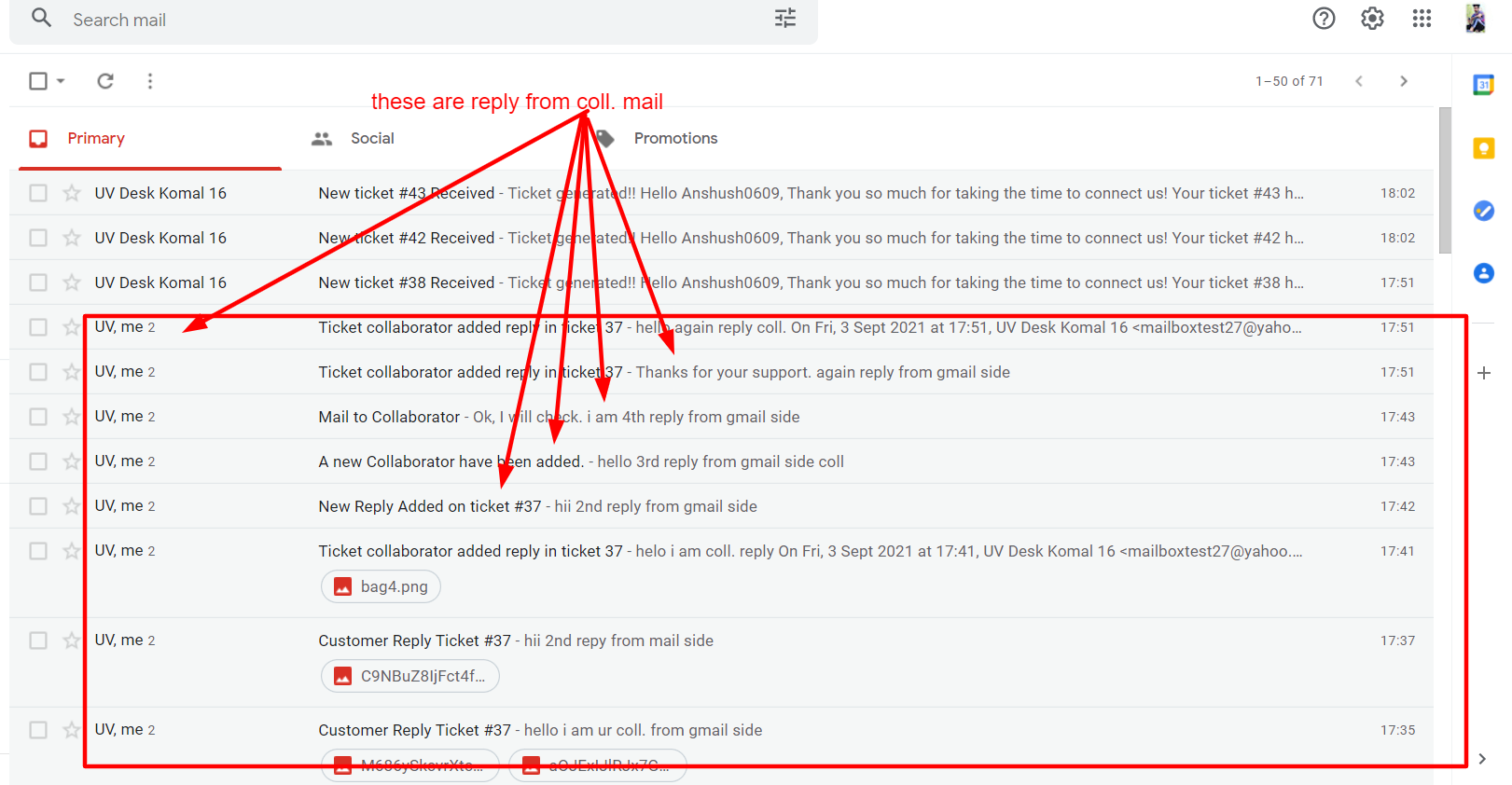Open Google Tasks side panel icon
The width and height of the screenshot is (1512, 785).
1483,211
